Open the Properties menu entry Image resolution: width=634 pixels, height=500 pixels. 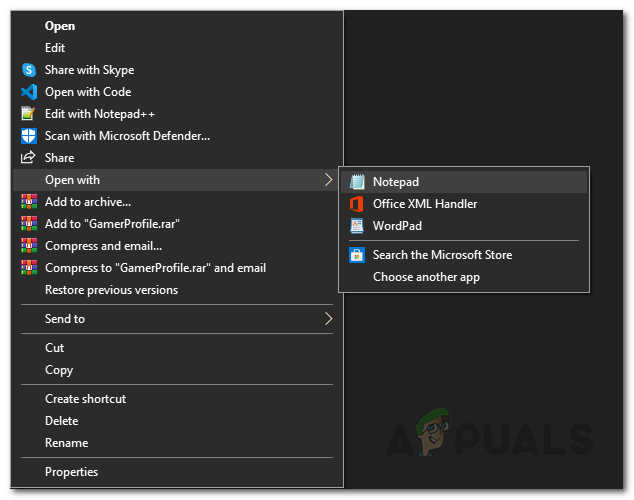(x=71, y=472)
